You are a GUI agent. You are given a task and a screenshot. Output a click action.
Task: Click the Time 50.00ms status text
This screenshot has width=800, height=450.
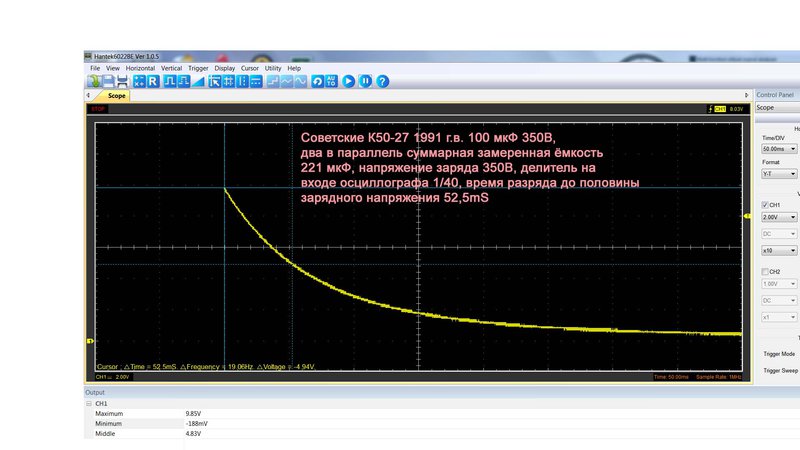pyautogui.click(x=671, y=377)
